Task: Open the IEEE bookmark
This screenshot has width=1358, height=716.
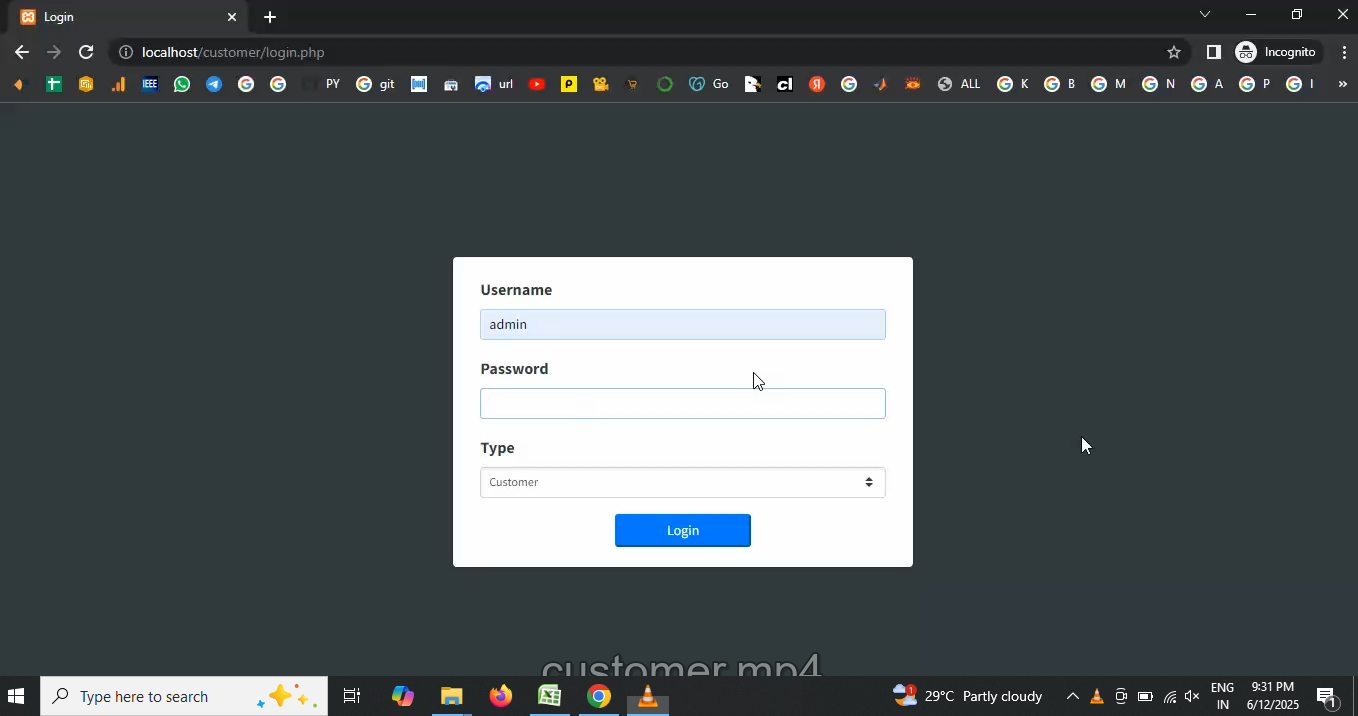Action: click(x=150, y=84)
